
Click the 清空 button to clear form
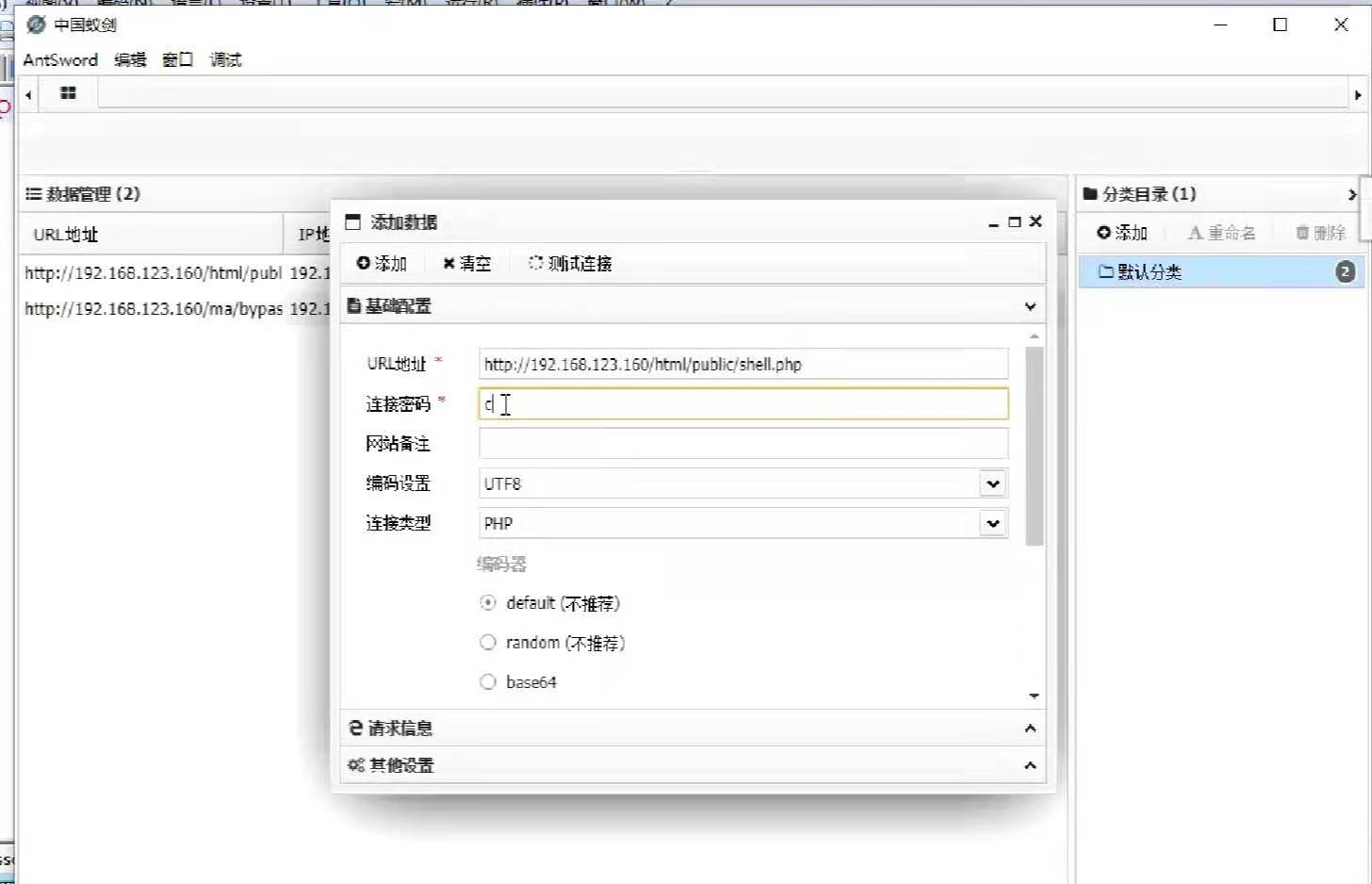467,264
